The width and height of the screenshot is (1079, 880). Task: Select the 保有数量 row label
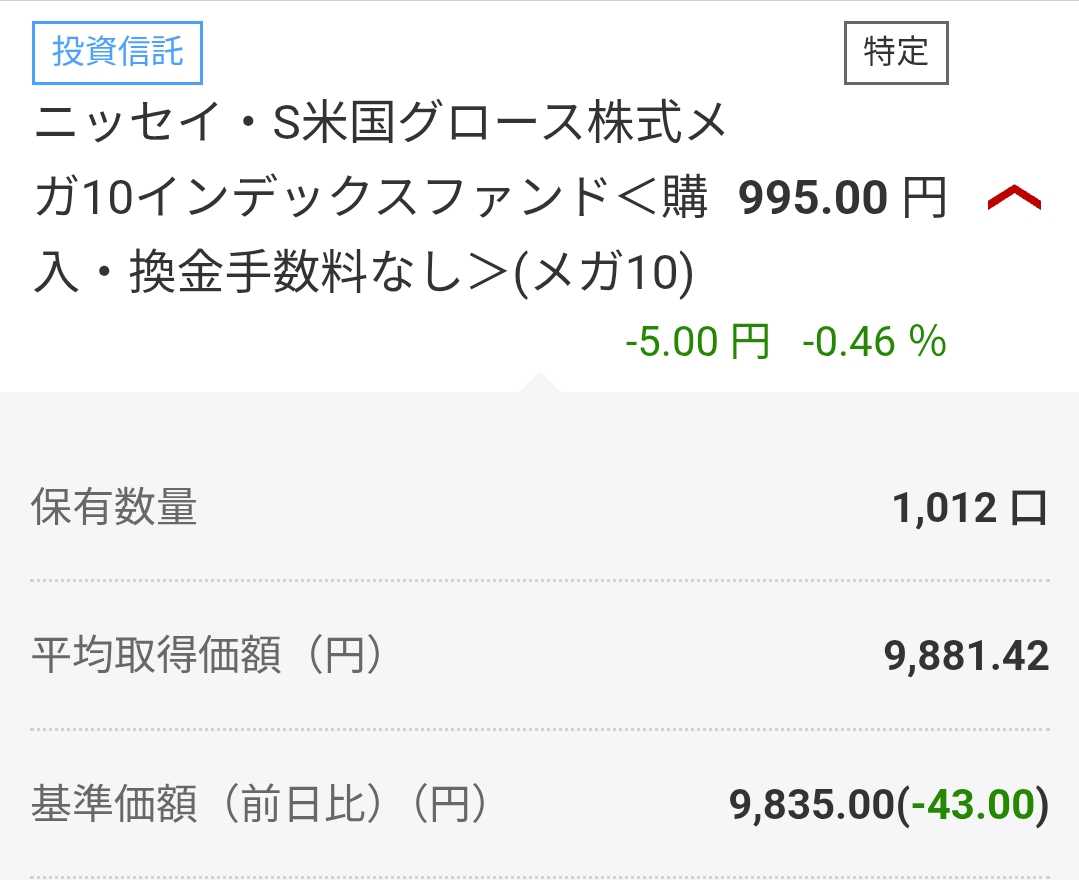pyautogui.click(x=114, y=508)
